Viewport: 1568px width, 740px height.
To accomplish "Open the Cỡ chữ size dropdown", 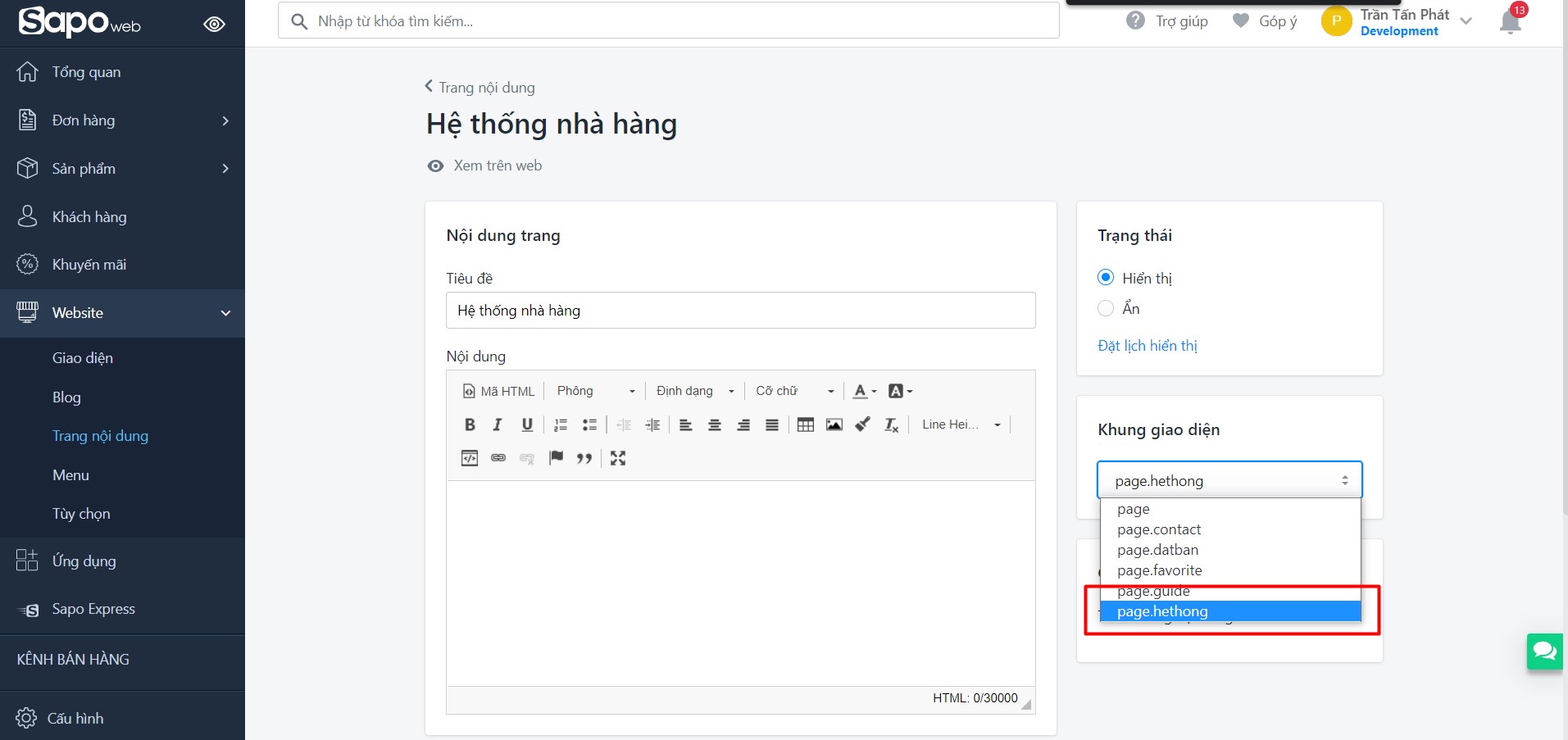I will point(794,391).
